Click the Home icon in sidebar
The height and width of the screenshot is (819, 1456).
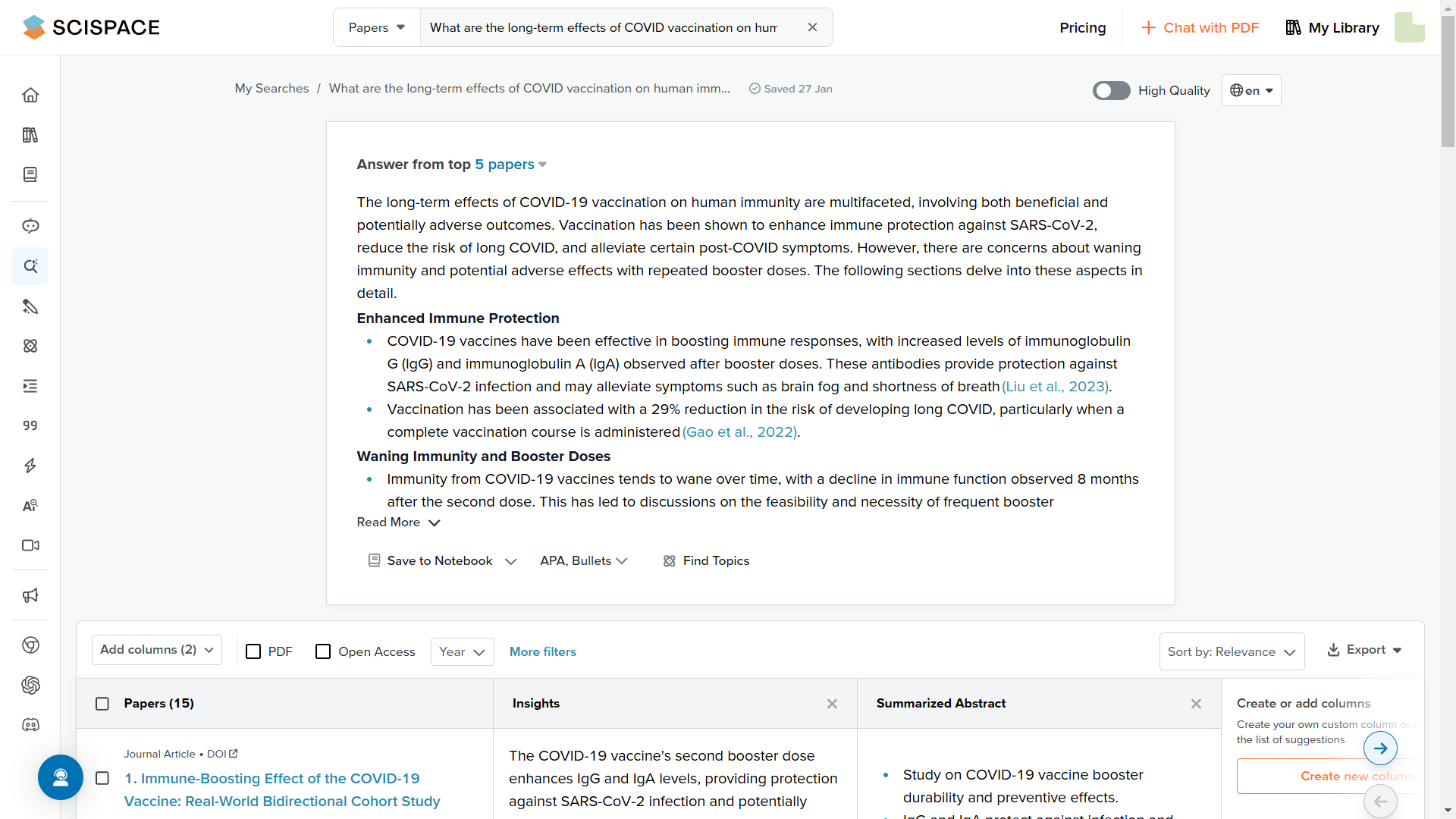pyautogui.click(x=30, y=95)
